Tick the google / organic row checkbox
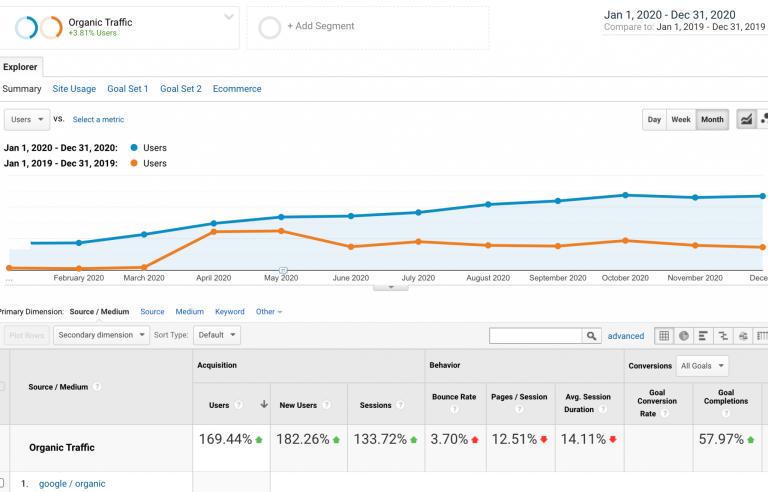This screenshot has width=768, height=492. (2, 484)
